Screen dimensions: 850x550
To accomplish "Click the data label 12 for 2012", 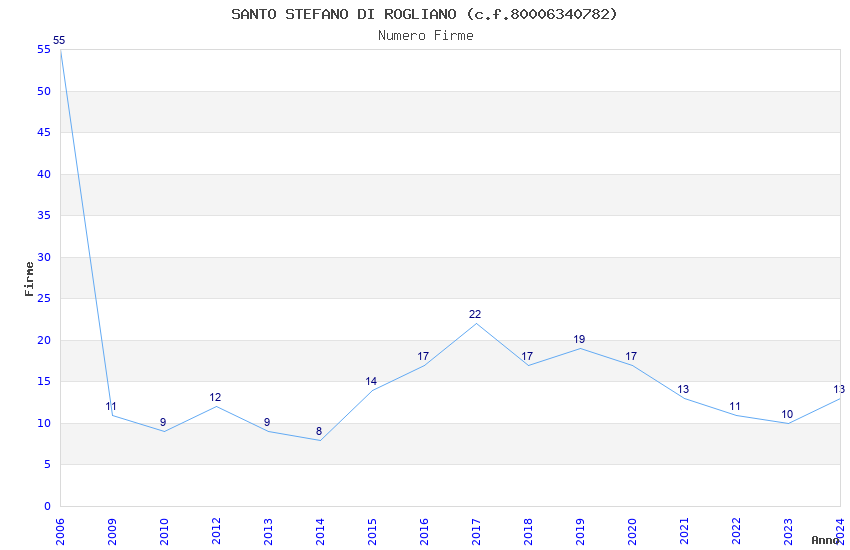I will (x=215, y=397).
